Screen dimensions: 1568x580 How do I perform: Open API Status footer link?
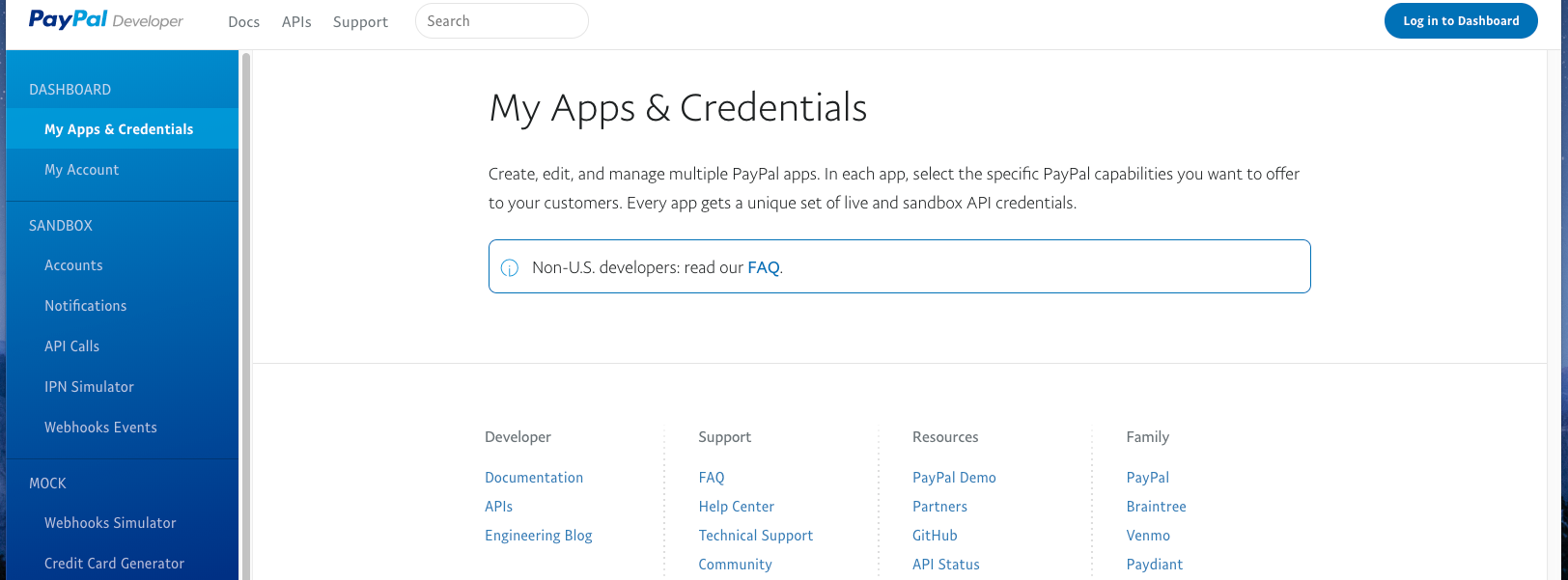pyautogui.click(x=946, y=564)
